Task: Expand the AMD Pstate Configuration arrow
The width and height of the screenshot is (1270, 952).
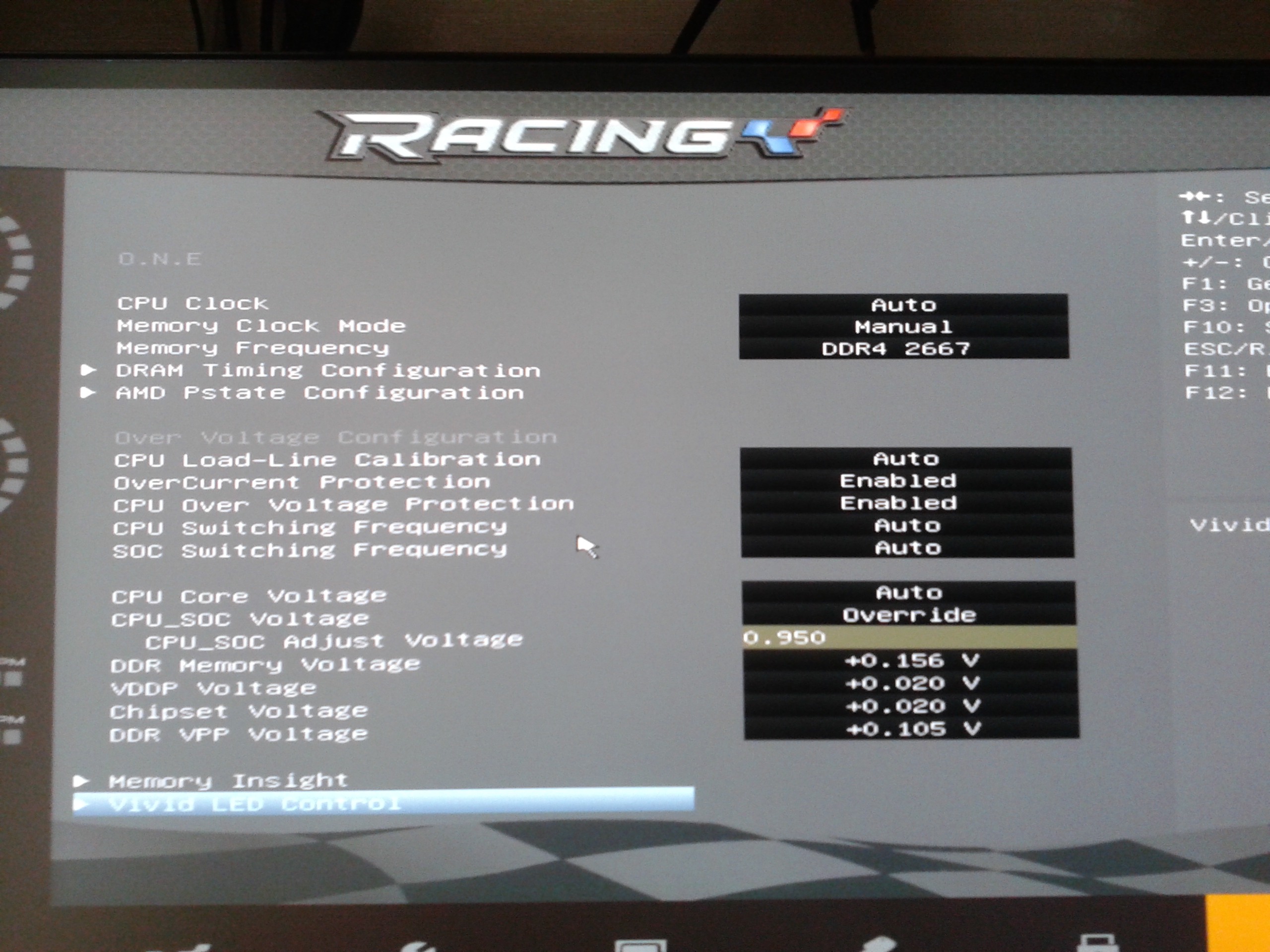Action: coord(88,393)
